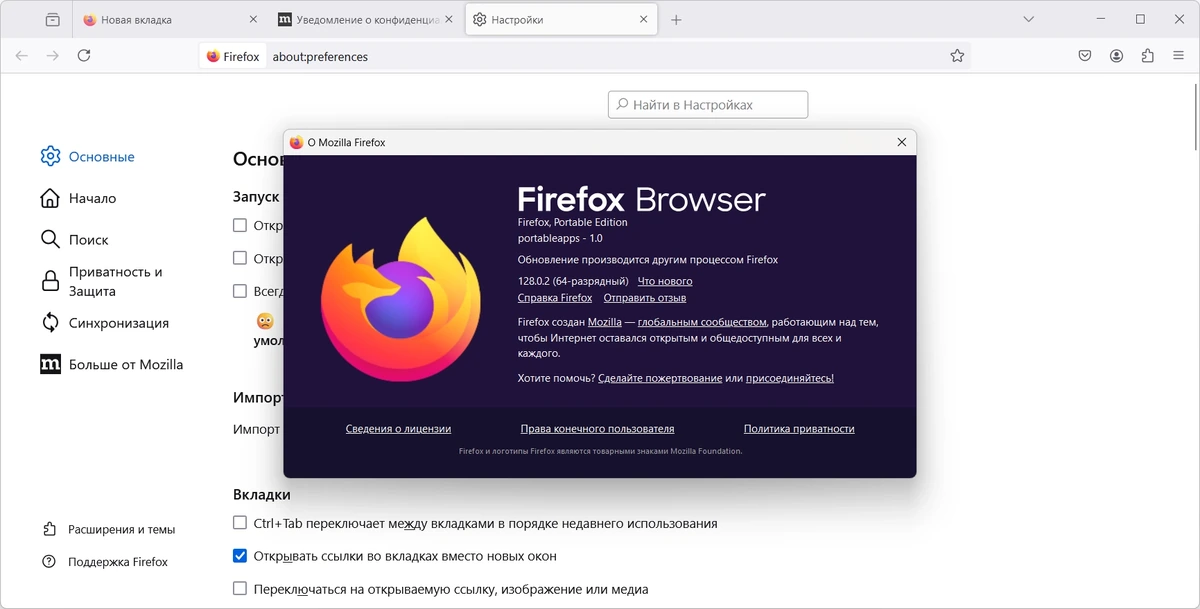The image size is (1200, 609).
Task: Close the Уведомление о конфиденциальности tab
Action: (x=448, y=20)
